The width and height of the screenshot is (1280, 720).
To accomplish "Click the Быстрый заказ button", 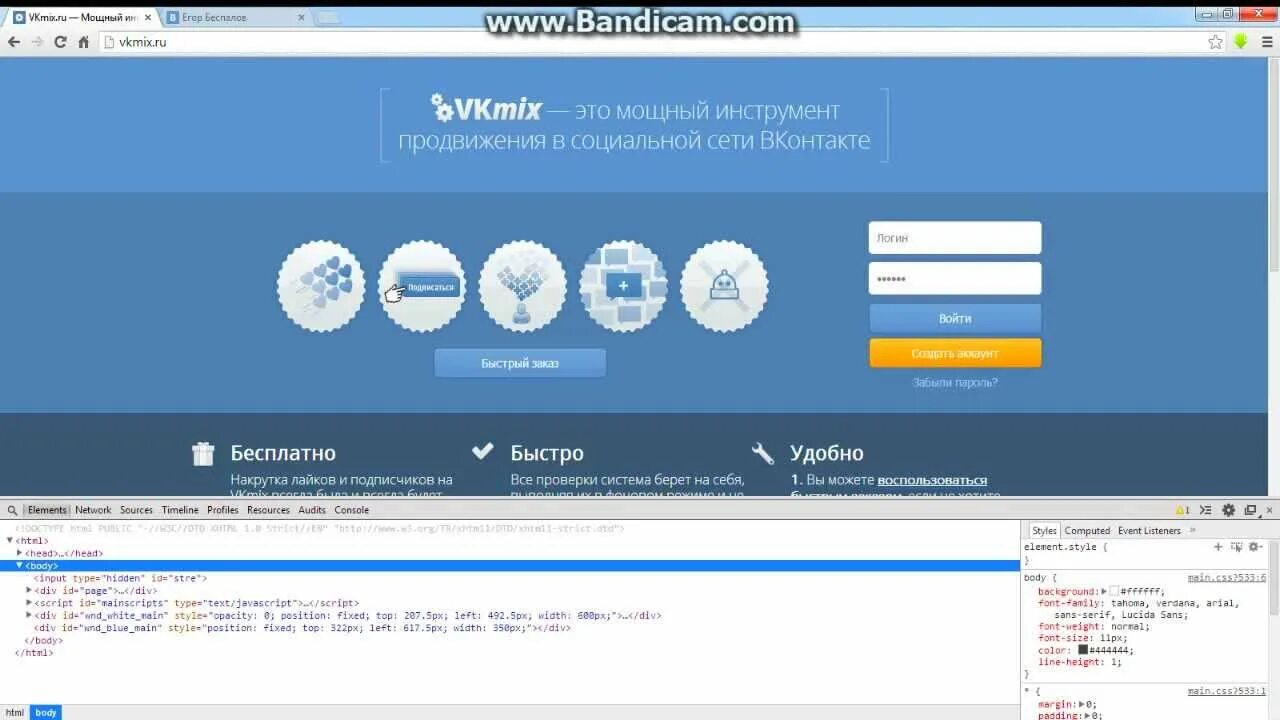I will click(x=520, y=363).
